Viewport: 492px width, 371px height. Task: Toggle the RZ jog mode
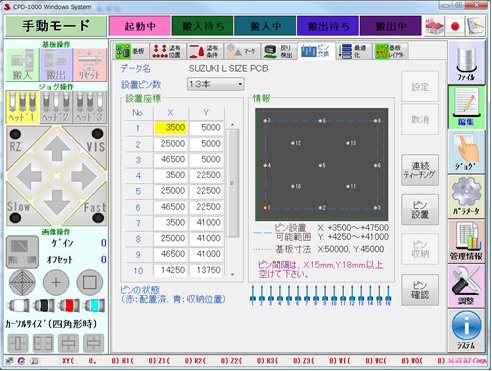[16, 142]
